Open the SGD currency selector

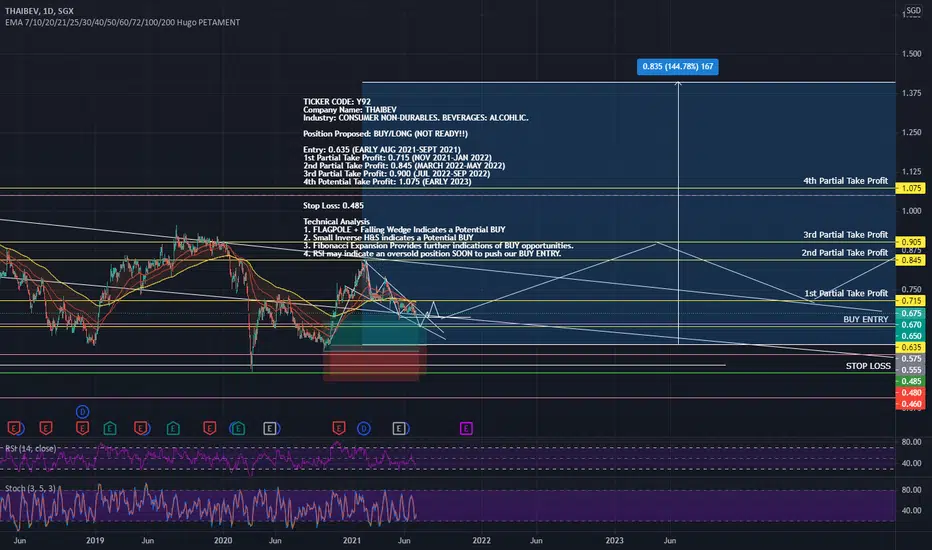click(x=914, y=11)
